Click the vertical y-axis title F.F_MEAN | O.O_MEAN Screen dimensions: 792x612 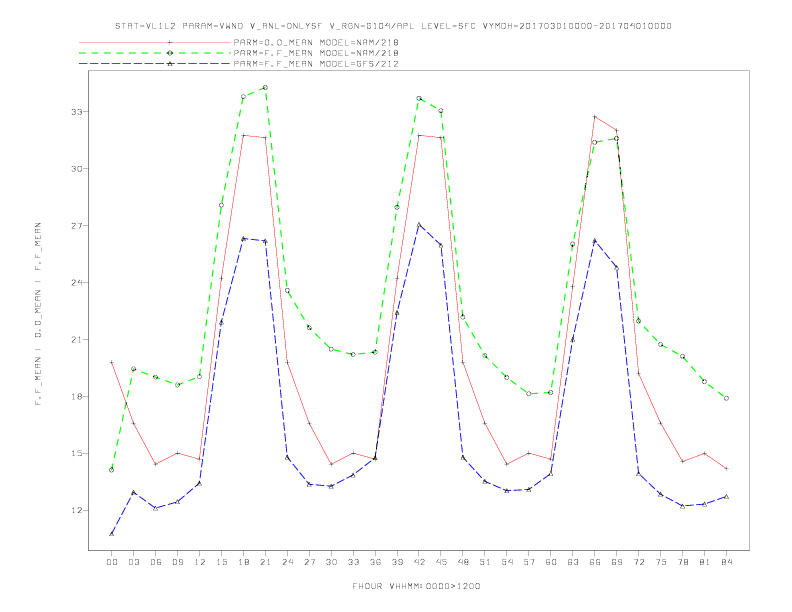point(38,314)
